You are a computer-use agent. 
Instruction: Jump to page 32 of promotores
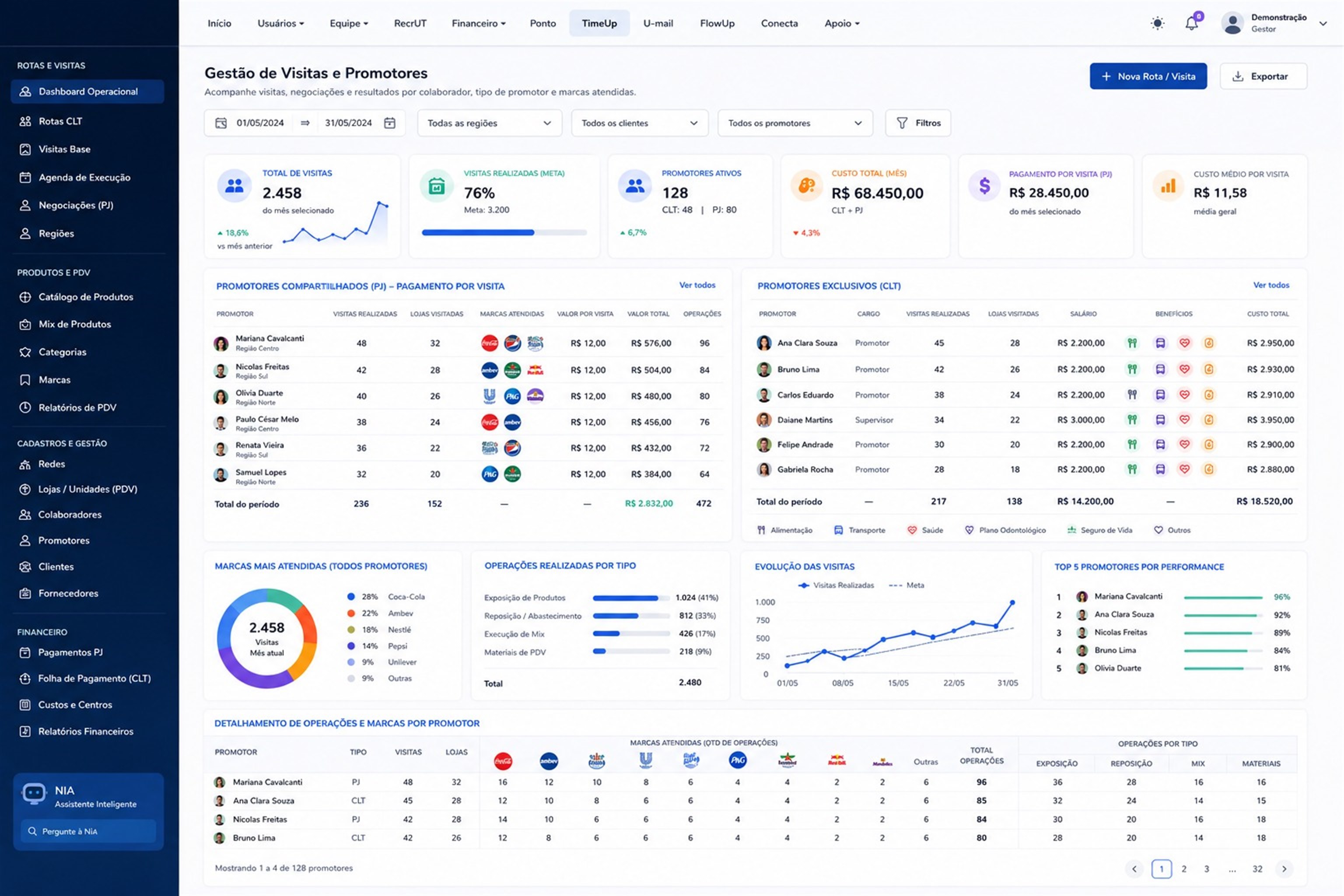coord(1257,869)
